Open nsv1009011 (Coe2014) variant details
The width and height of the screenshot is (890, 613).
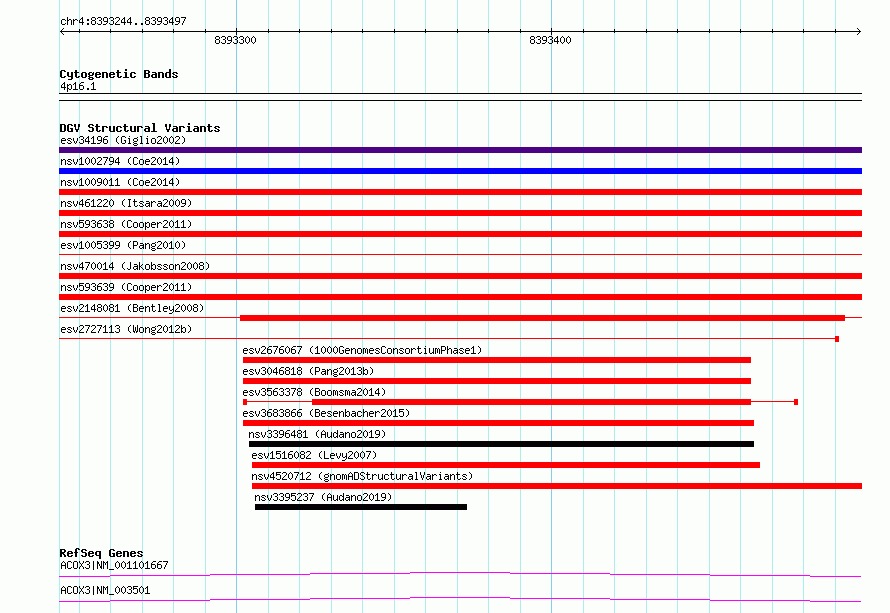(x=120, y=182)
